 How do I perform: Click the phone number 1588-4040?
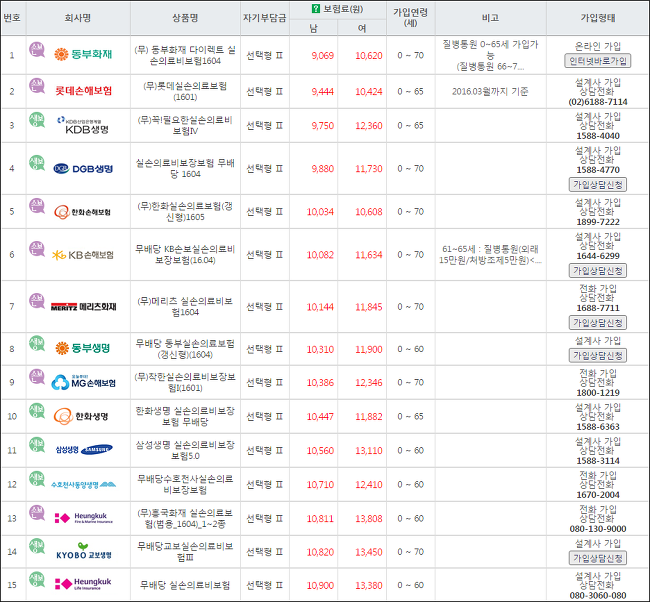(598, 136)
